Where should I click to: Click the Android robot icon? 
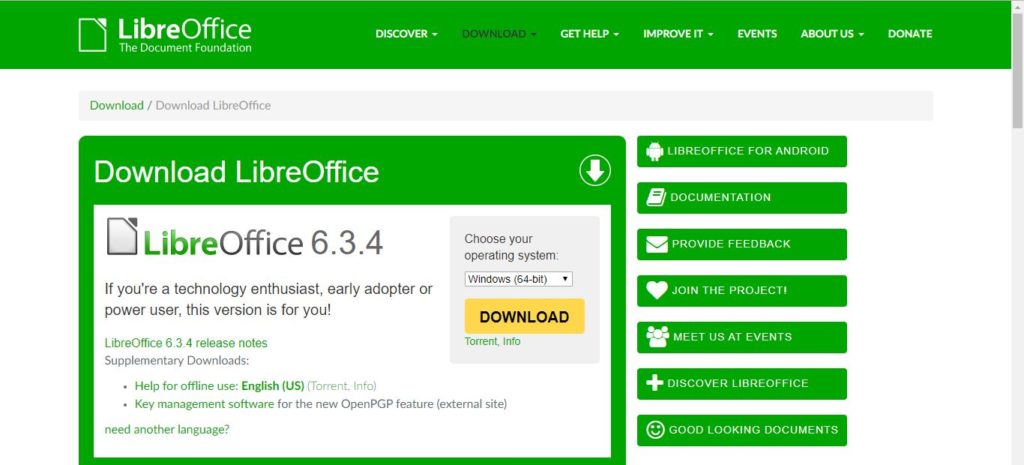click(x=654, y=151)
